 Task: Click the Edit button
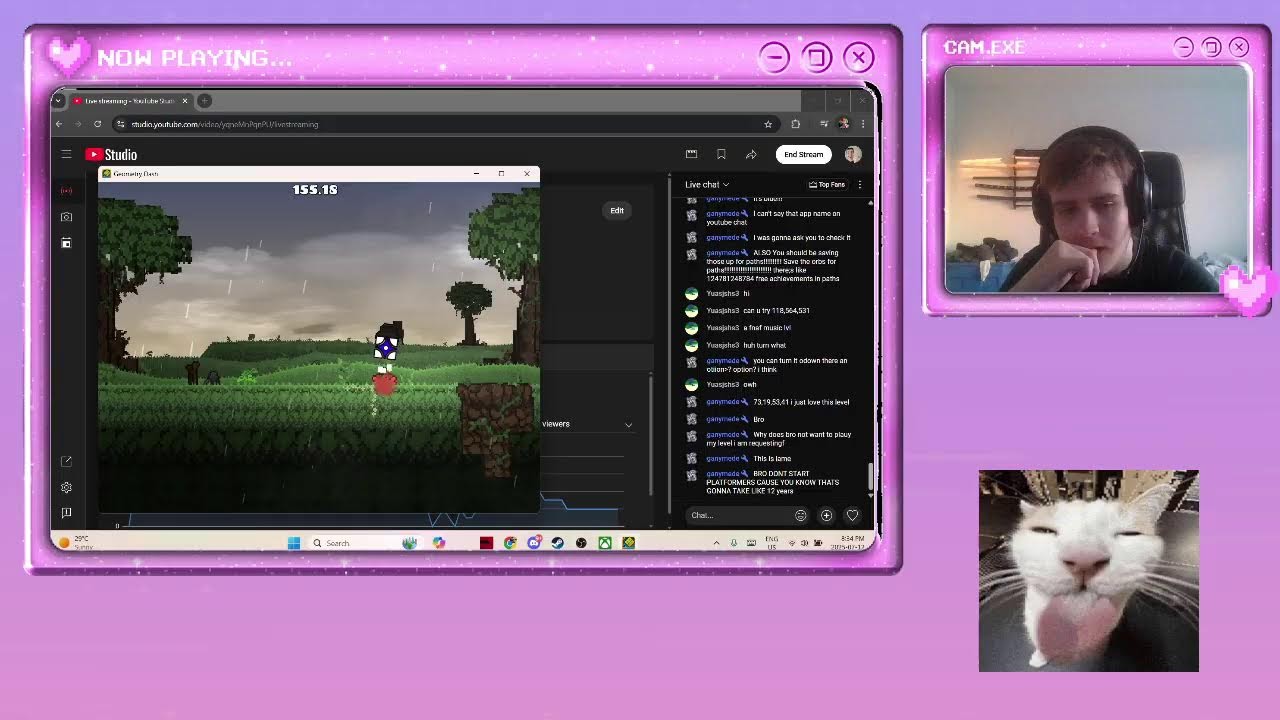[x=617, y=210]
